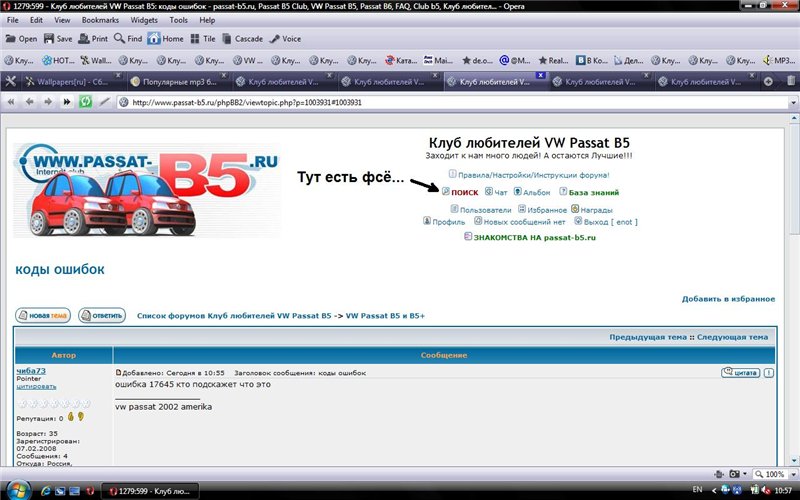The image size is (800, 500).
Task: Open the Mai... bookmark
Action: [438, 60]
